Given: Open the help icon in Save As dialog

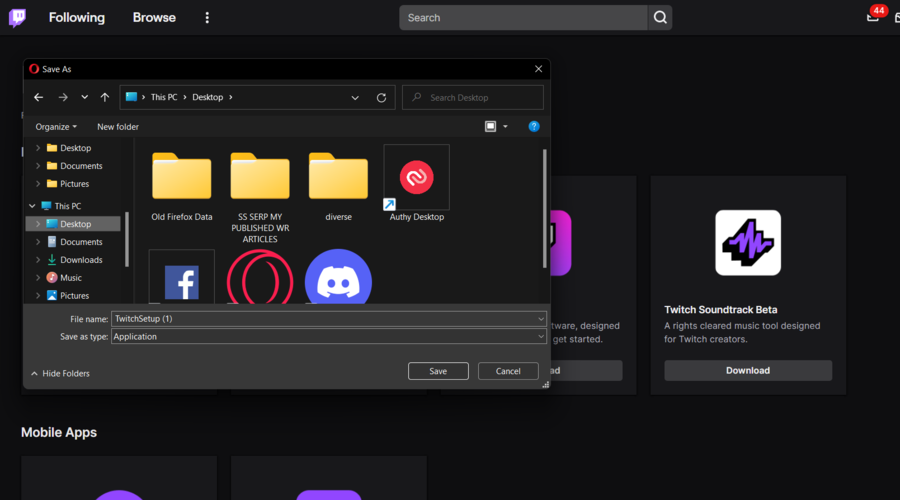Looking at the screenshot, I should 534,126.
